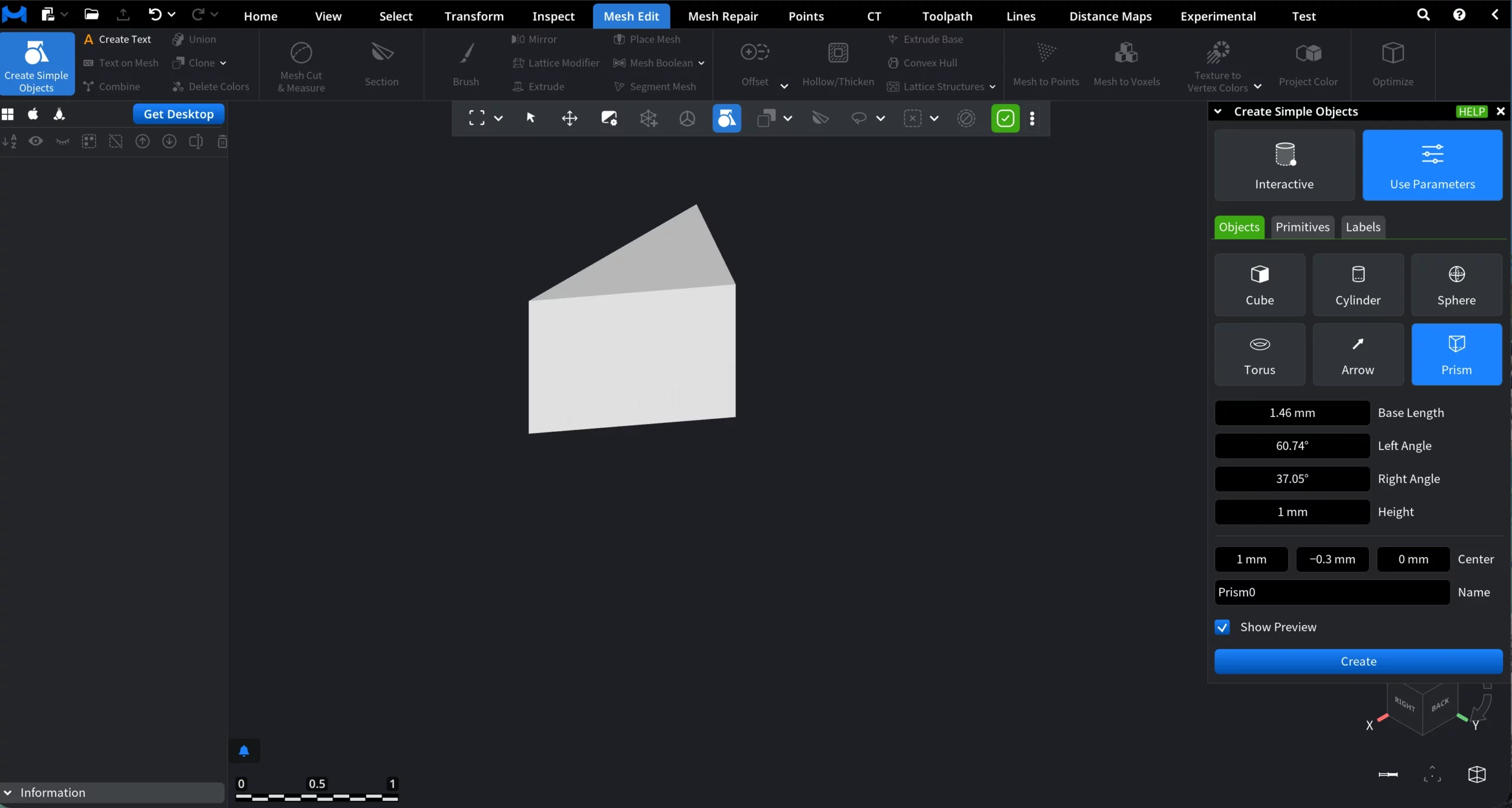Collapse the Information panel at bottom left
The width and height of the screenshot is (1512, 808).
click(x=8, y=793)
